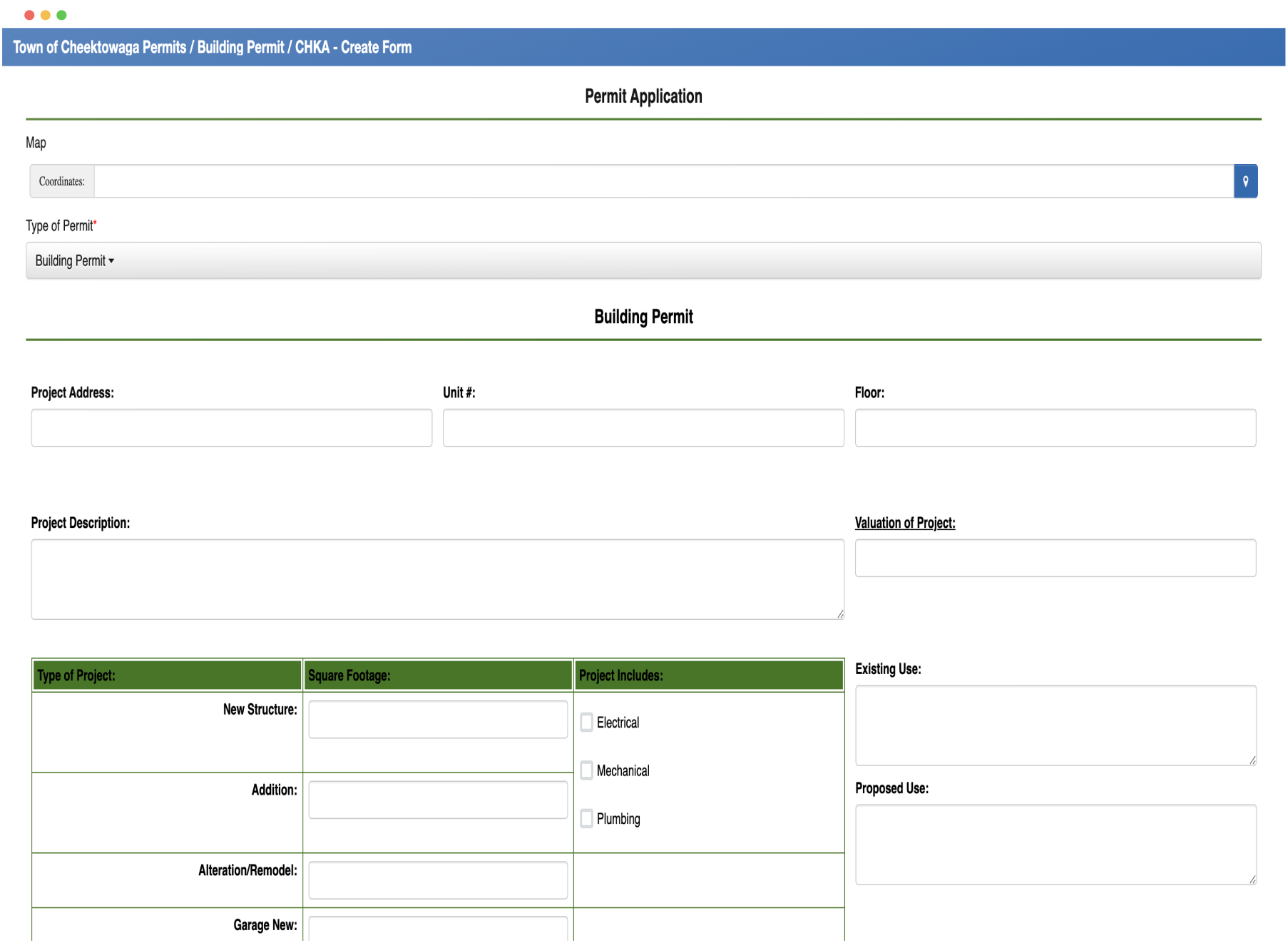Select the Building Permit breadcrumb in the header
The image size is (1288, 943).
pyautogui.click(x=242, y=47)
